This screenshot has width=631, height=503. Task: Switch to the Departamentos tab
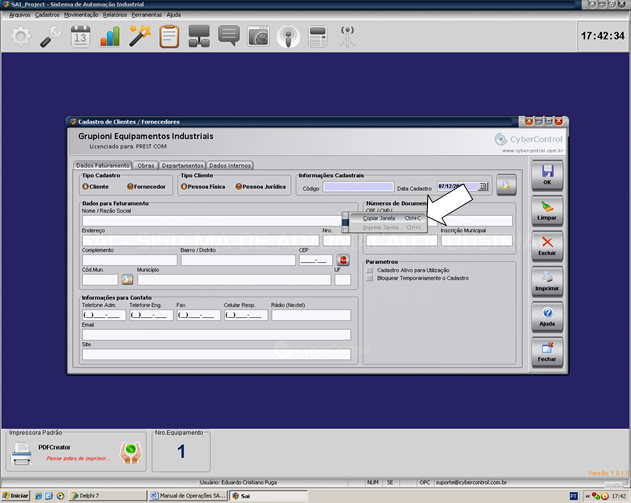[x=182, y=165]
